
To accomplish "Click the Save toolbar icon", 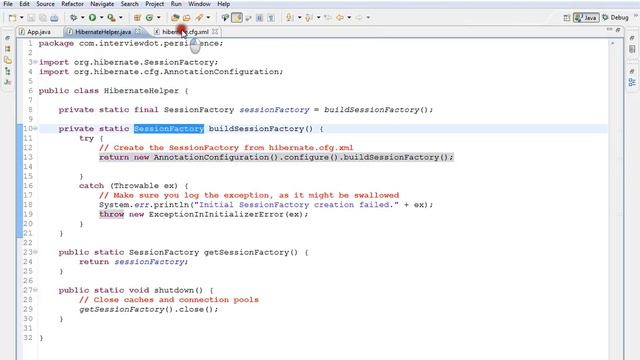I will tap(31, 18).
